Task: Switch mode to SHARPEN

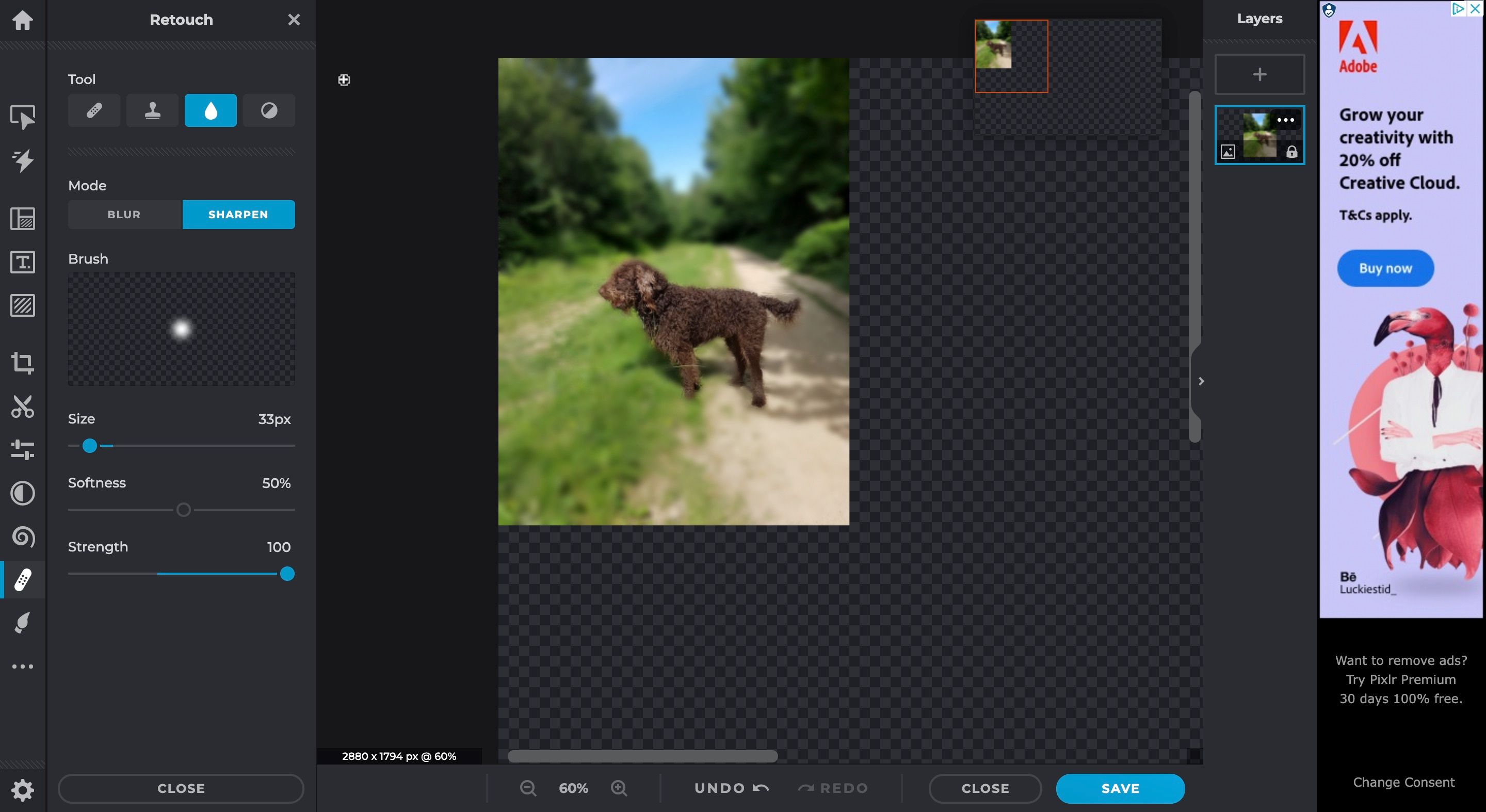Action: (x=239, y=214)
